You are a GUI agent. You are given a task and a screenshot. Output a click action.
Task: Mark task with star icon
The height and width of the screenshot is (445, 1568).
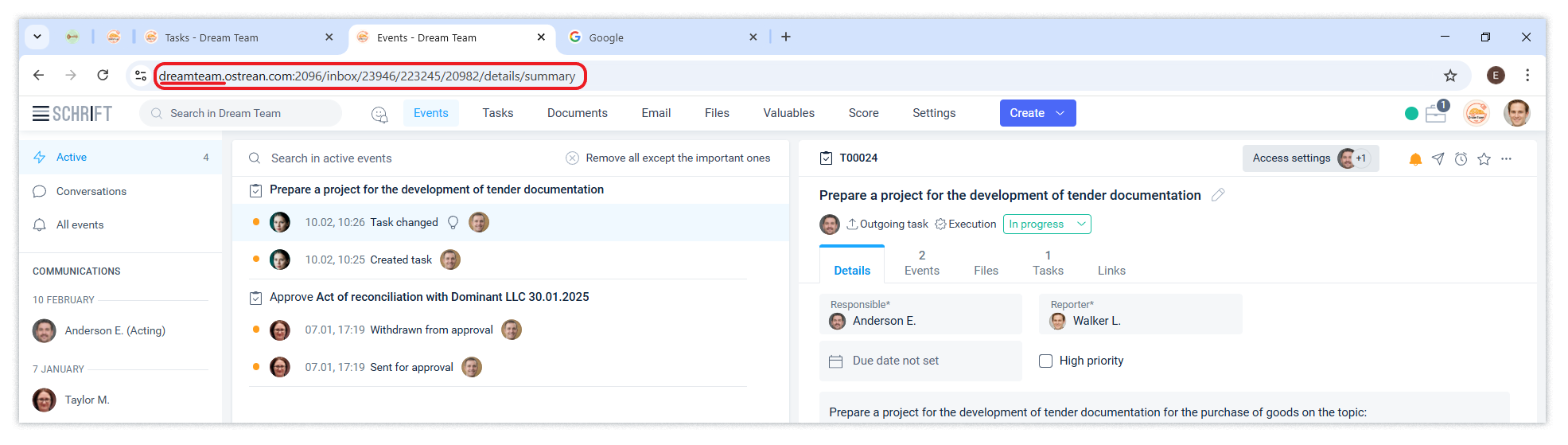pos(1484,159)
